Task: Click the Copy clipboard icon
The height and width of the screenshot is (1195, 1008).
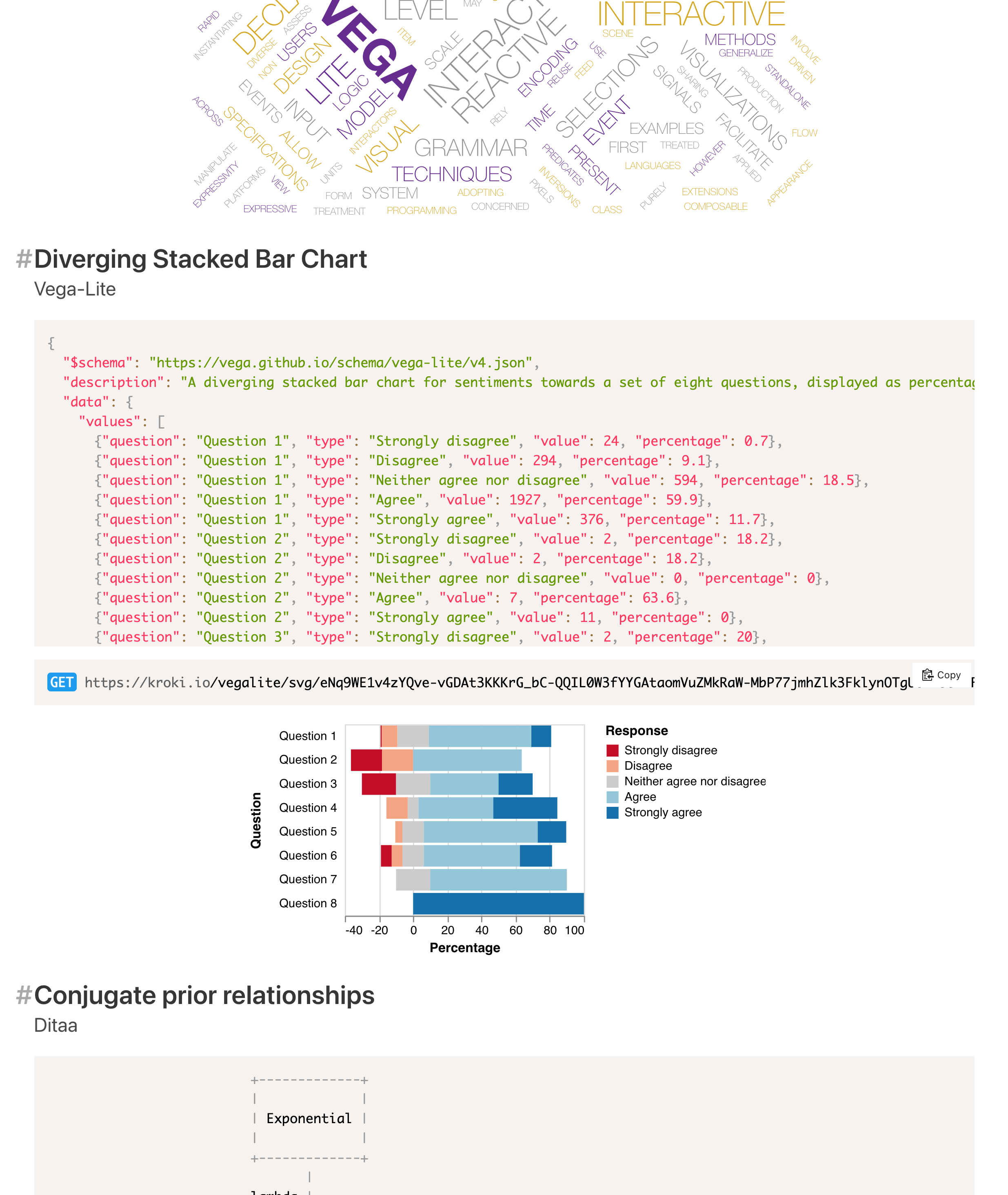Action: 928,675
